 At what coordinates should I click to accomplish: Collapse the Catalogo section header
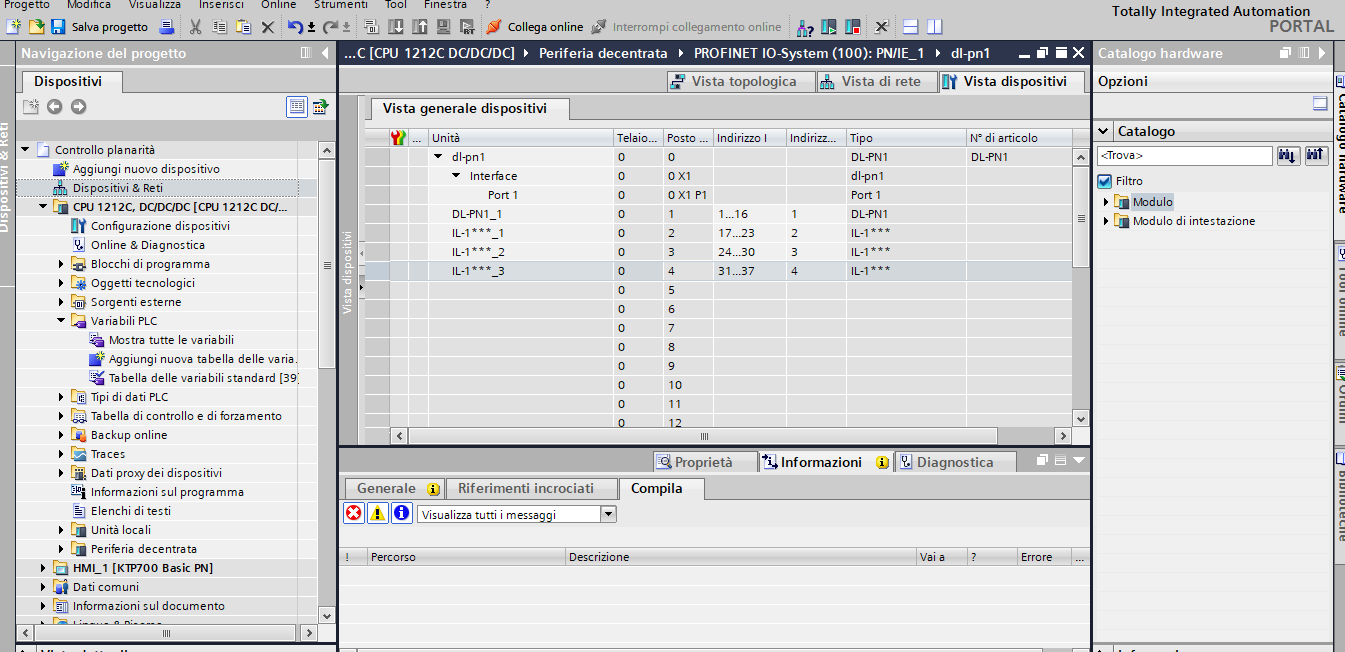tap(1104, 131)
